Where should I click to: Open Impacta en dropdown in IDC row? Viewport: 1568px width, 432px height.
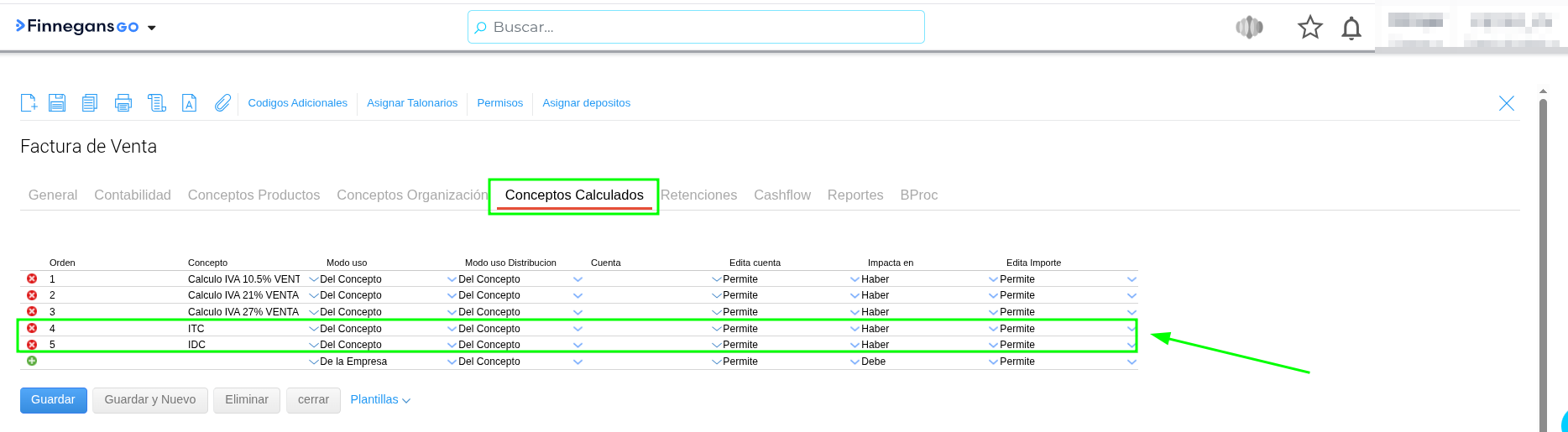coord(993,345)
